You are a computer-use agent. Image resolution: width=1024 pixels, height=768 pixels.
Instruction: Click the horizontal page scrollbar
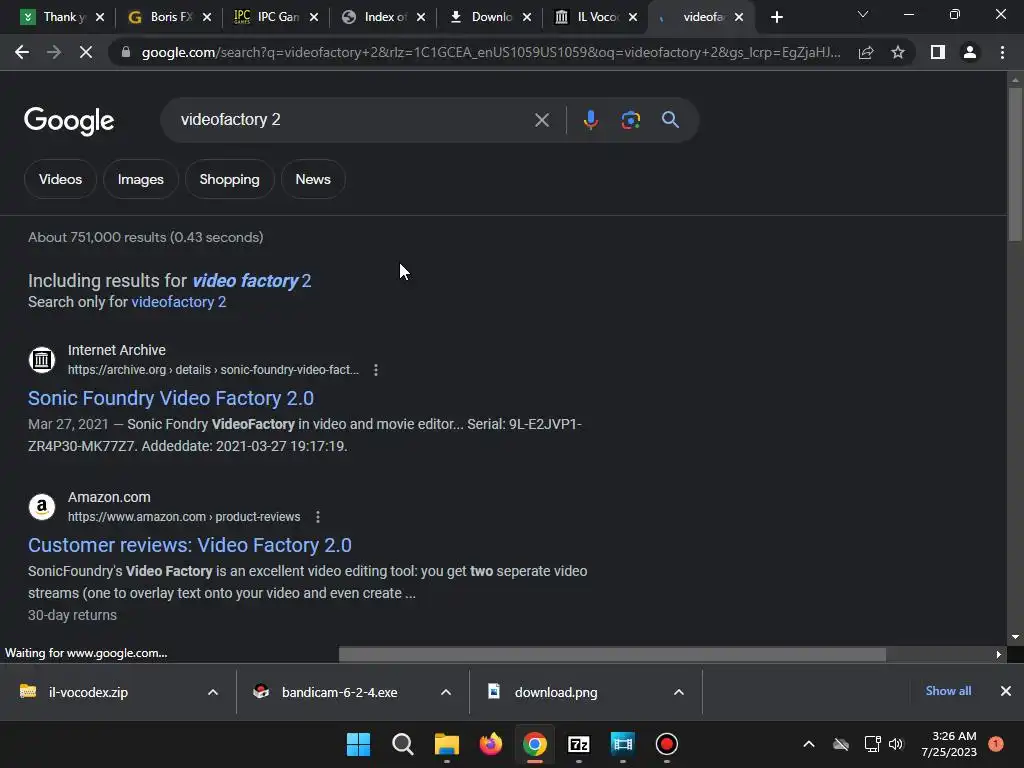coord(613,654)
